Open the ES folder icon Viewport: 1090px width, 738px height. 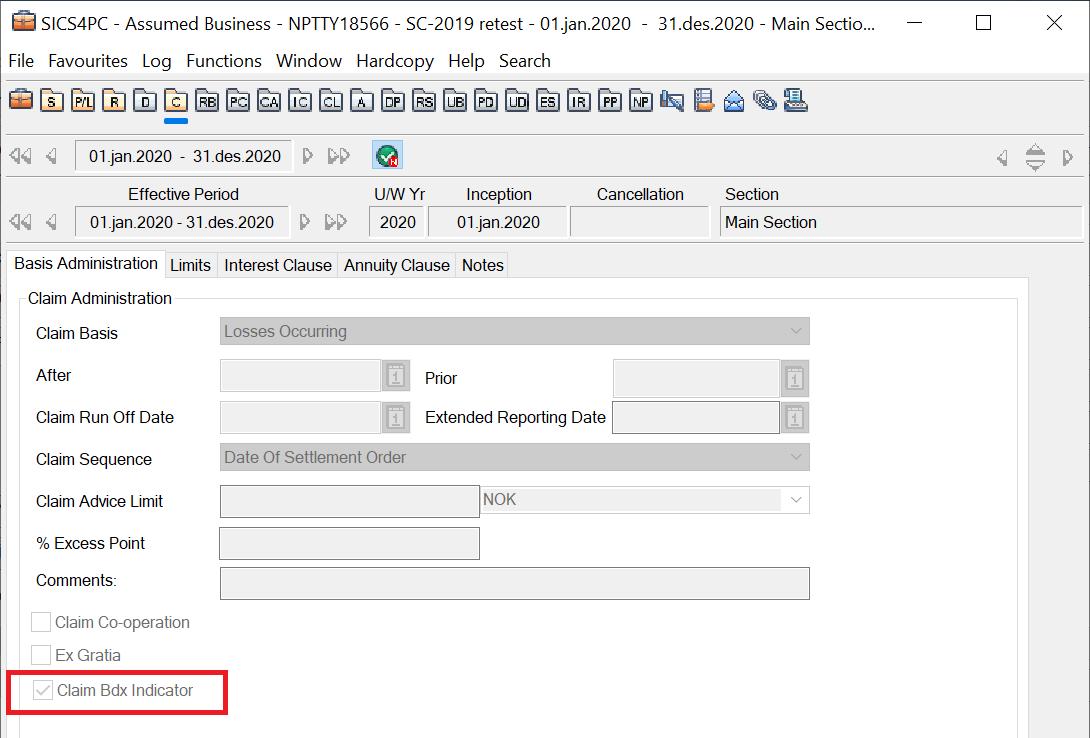coord(547,100)
